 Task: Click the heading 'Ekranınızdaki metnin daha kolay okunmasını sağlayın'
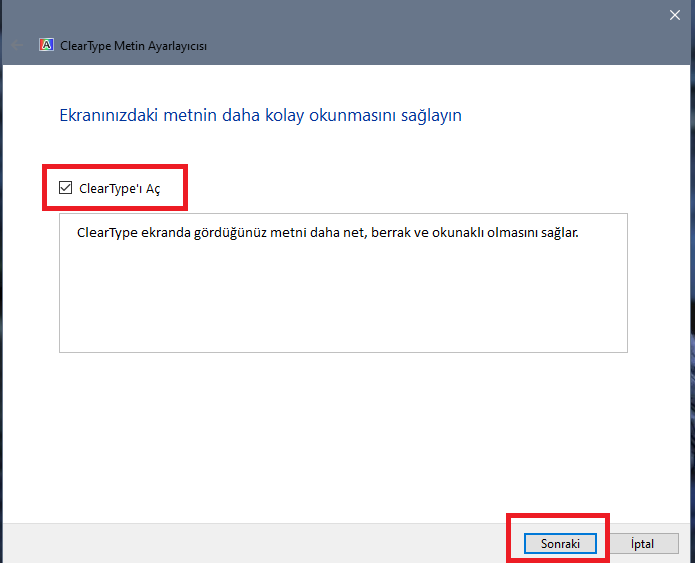(261, 115)
